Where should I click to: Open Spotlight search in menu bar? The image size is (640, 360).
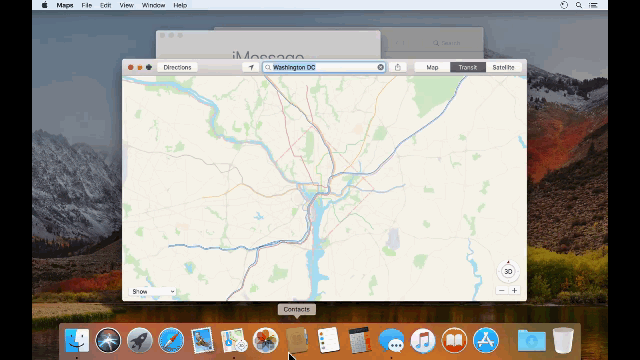579,5
